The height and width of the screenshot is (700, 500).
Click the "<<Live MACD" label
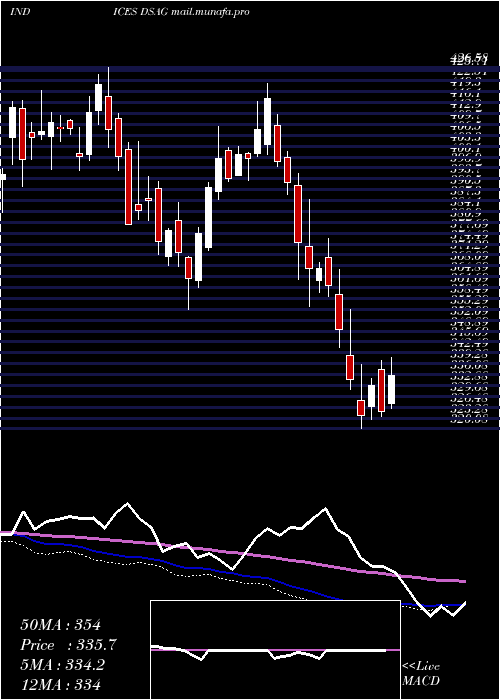(x=421, y=674)
